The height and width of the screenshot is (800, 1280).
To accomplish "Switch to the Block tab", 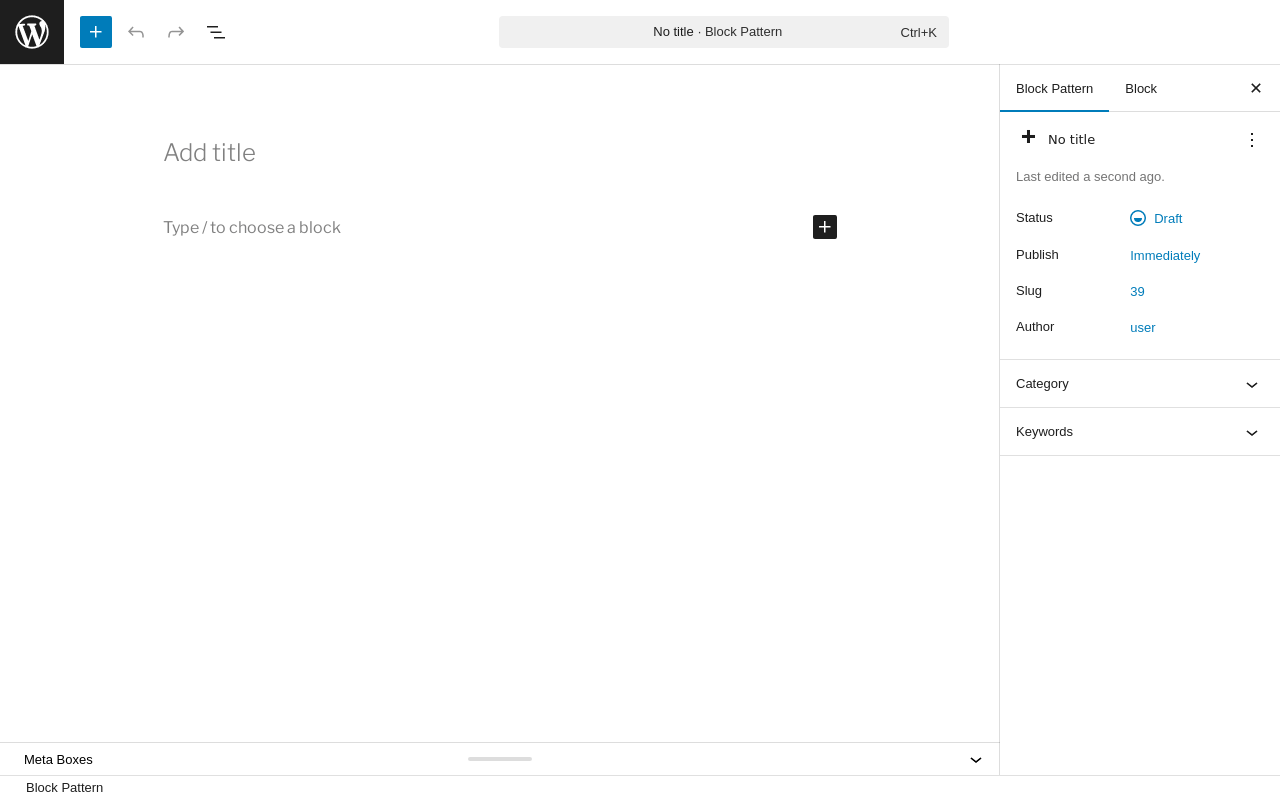I will click(x=1141, y=88).
